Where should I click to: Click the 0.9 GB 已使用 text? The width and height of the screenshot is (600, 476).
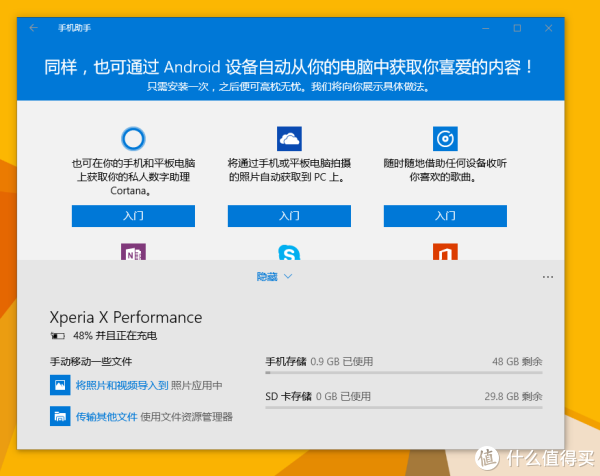click(x=341, y=362)
